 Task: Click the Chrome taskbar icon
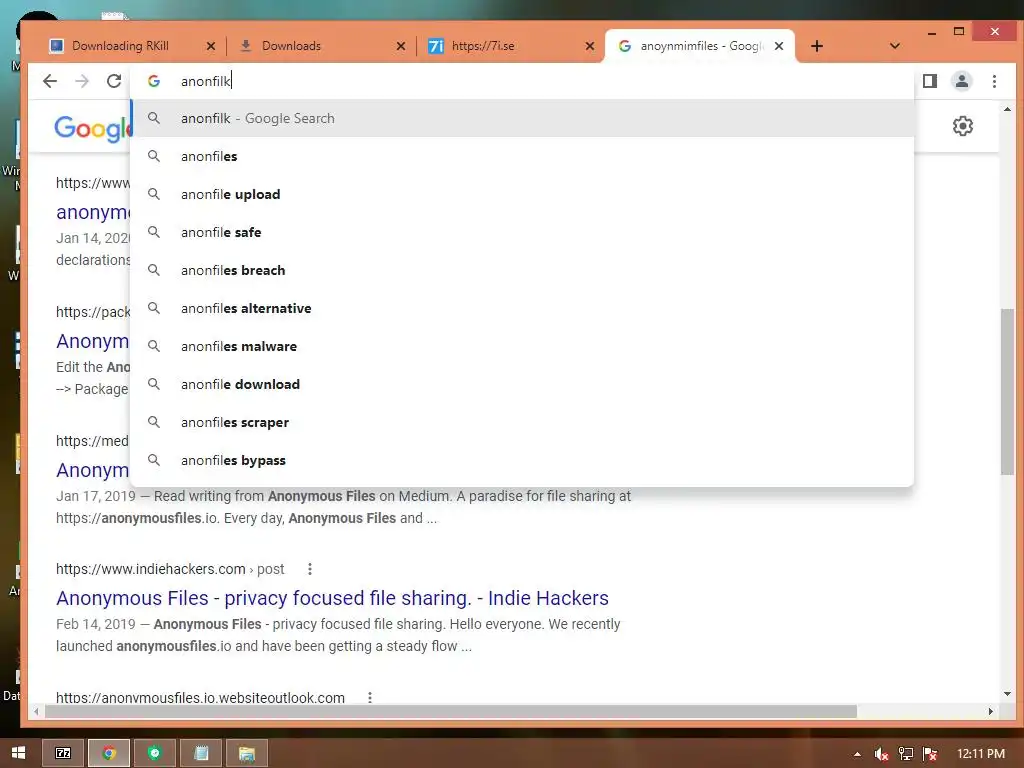pos(108,753)
